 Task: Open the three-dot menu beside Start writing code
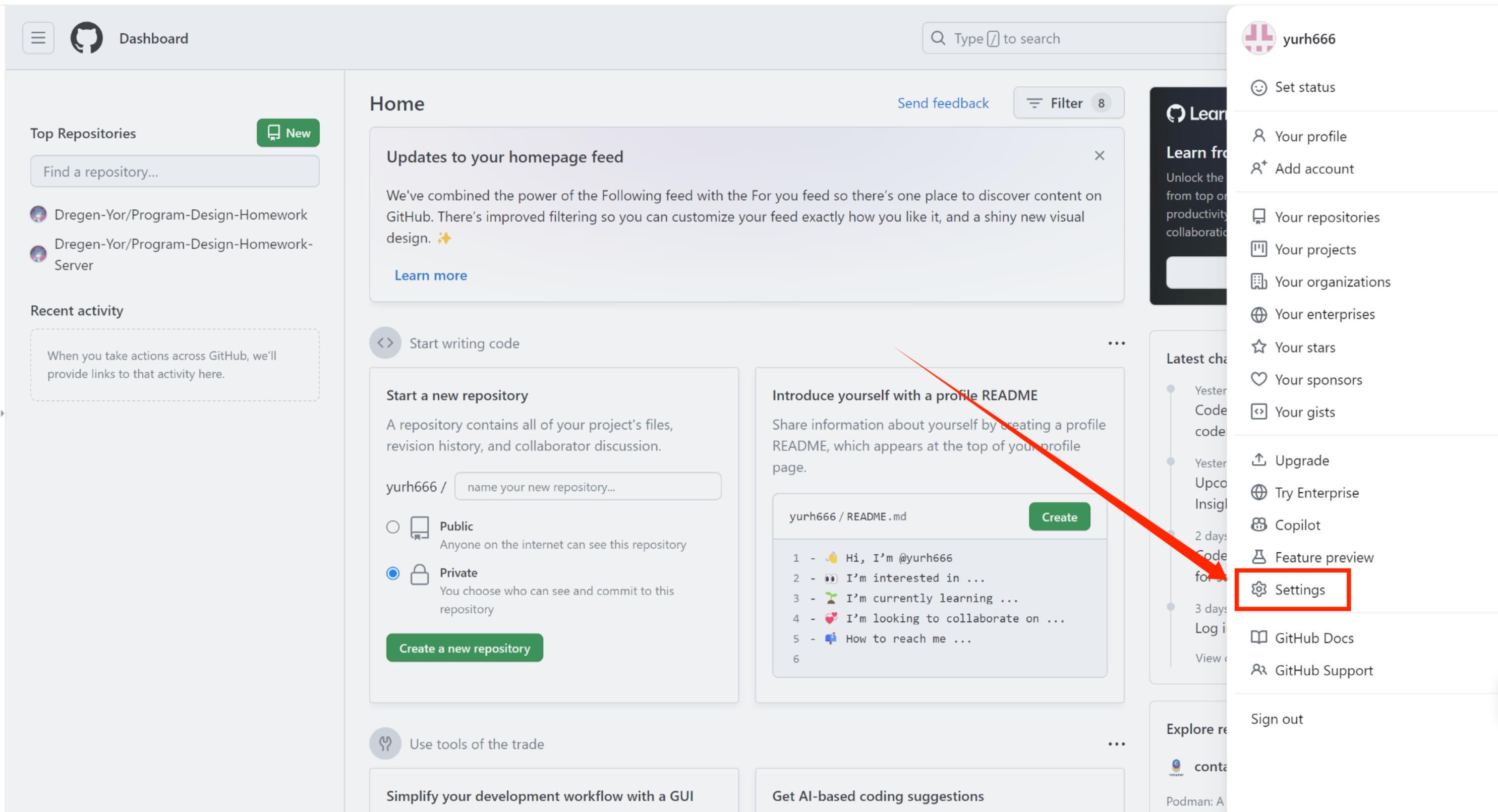pos(1116,343)
